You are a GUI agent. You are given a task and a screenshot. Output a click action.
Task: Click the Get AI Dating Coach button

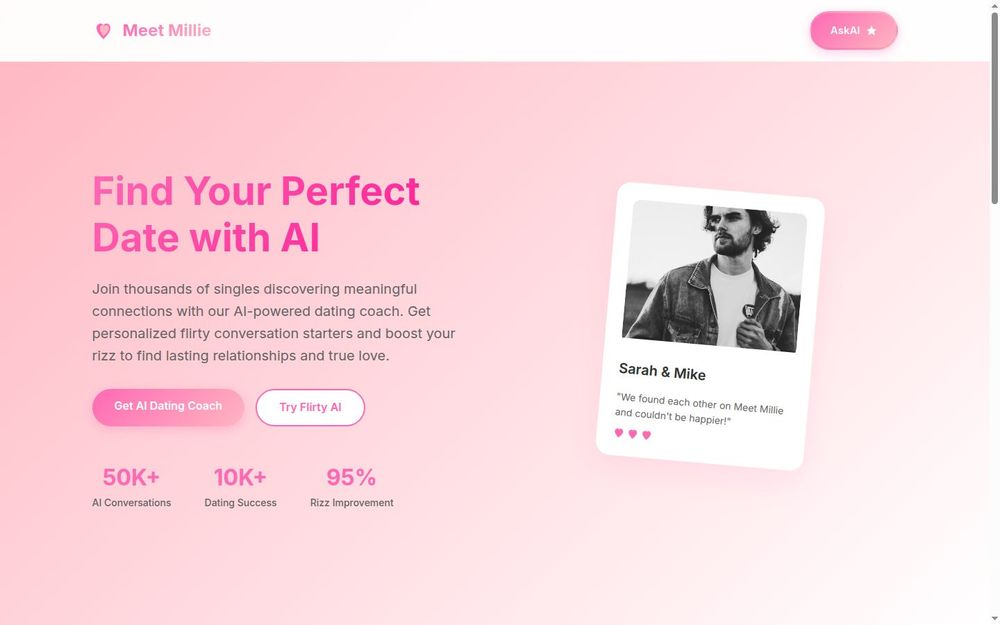[167, 406]
